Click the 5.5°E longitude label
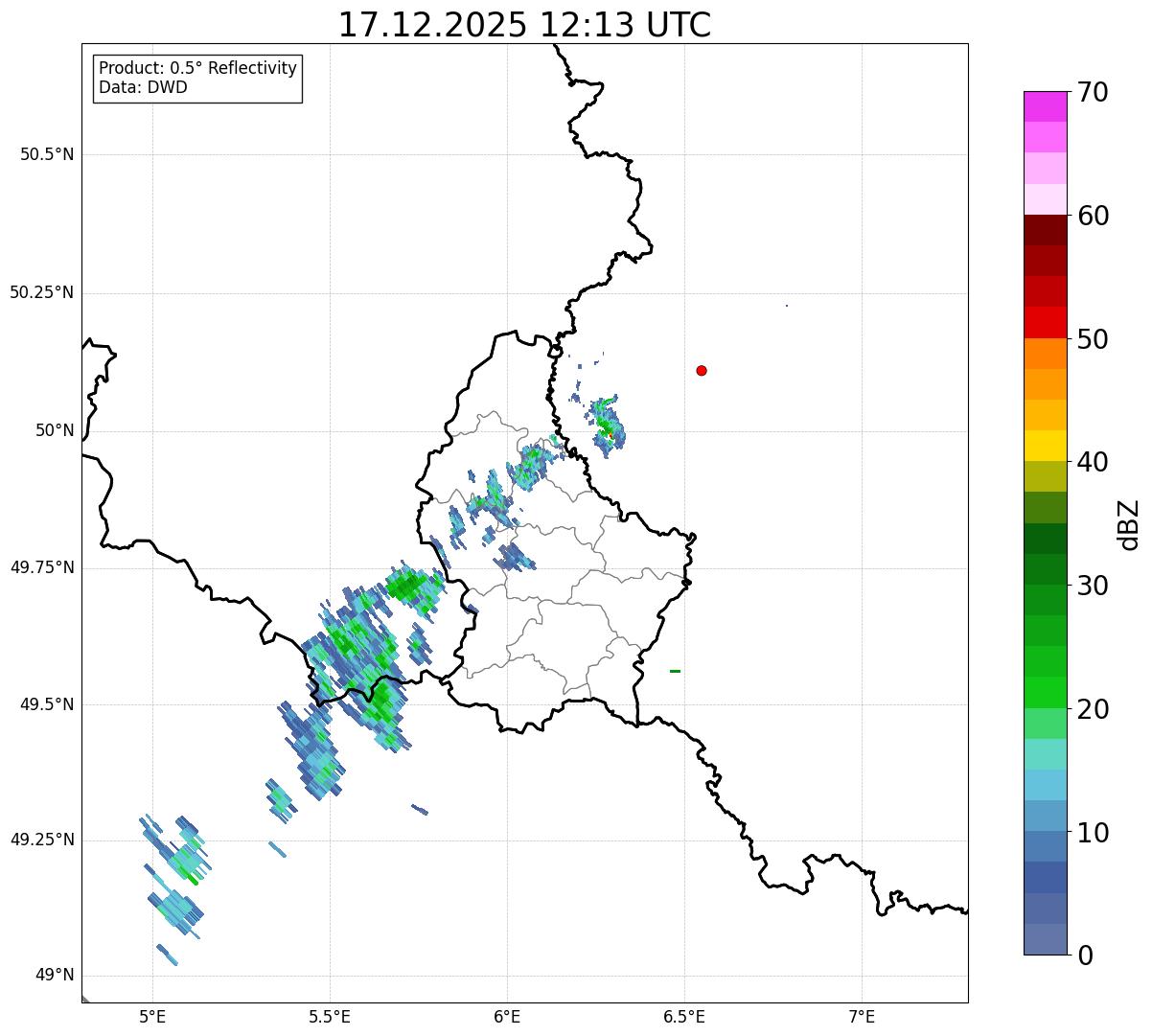 coord(330,1016)
